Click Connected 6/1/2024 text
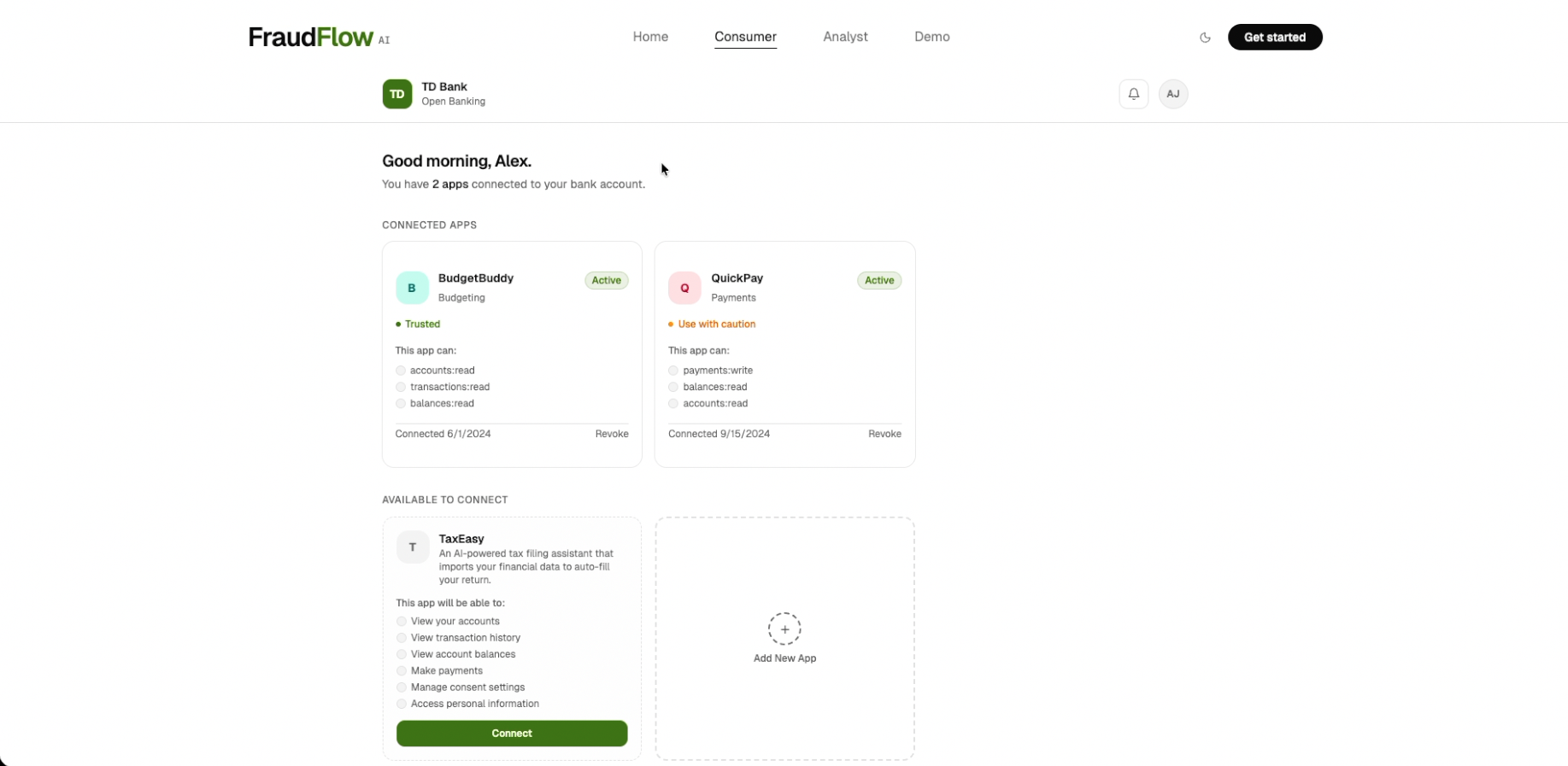The image size is (1568, 766). click(x=443, y=434)
